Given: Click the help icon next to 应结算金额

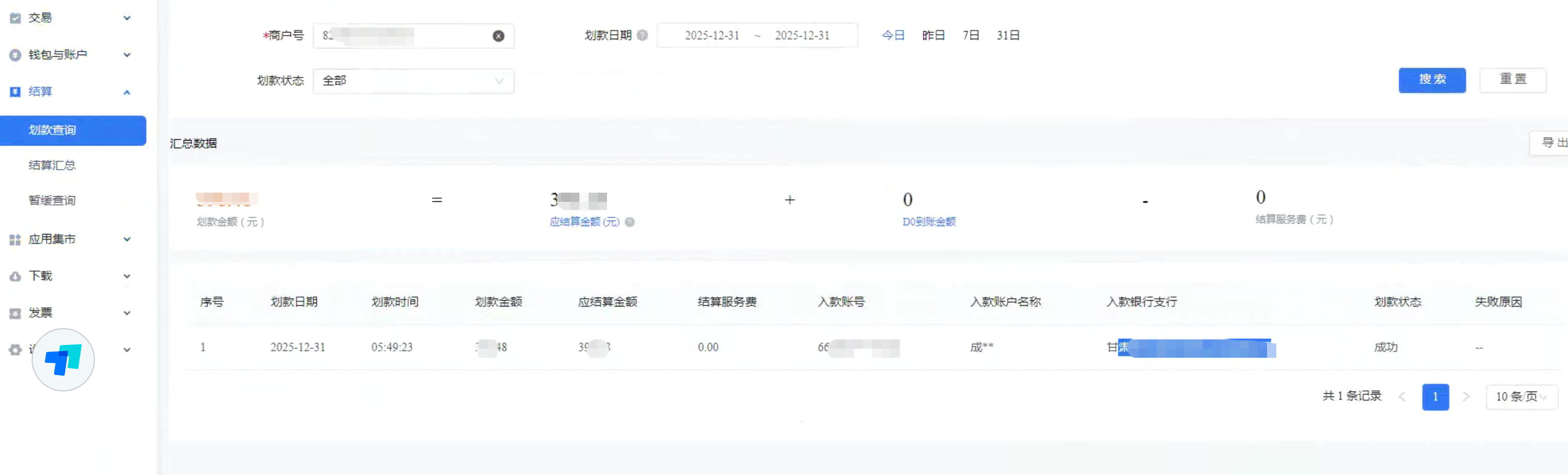Looking at the screenshot, I should click(630, 223).
